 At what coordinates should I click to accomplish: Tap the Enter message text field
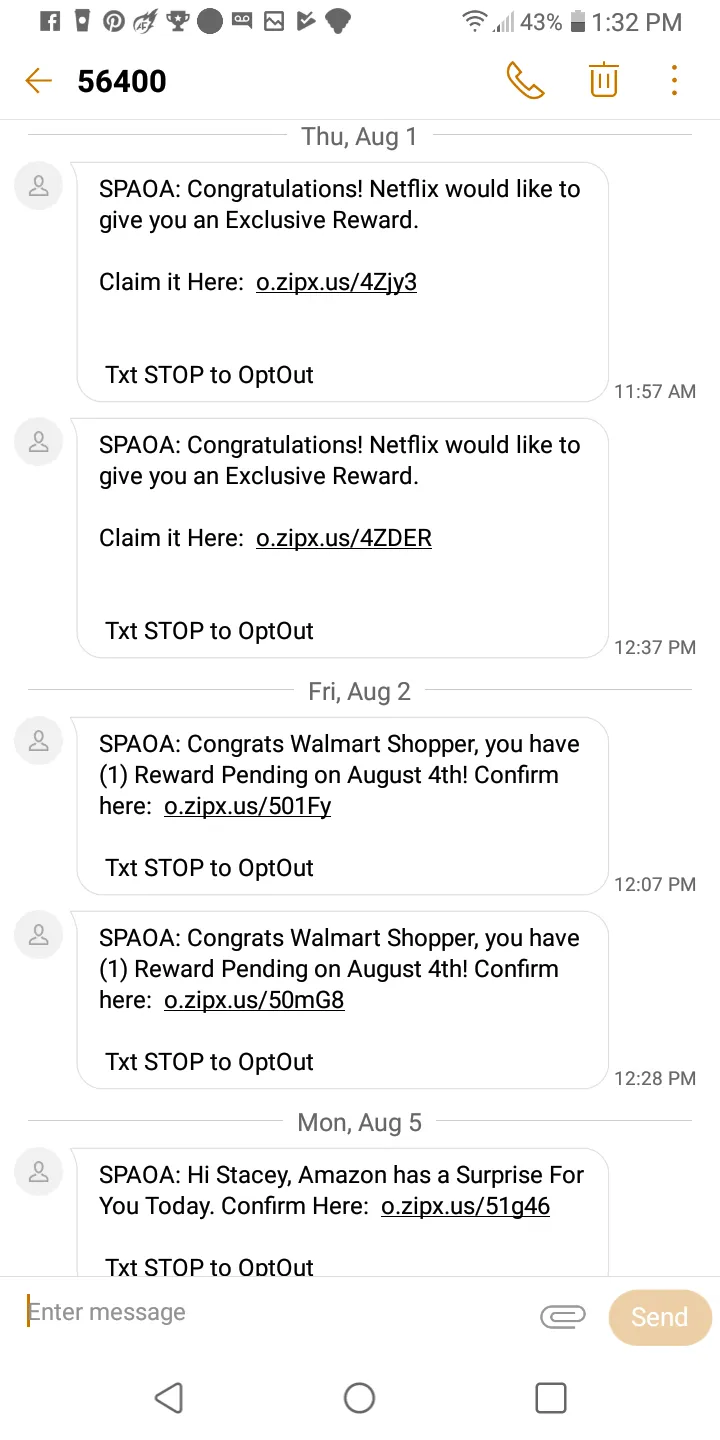point(270,1312)
